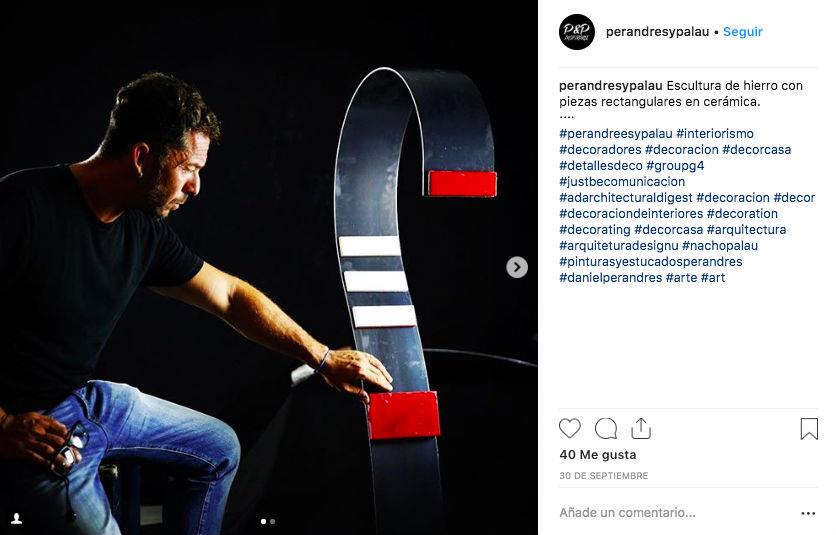Viewport: 836px width, 535px height.
Task: Save the post with the bookmark icon
Action: 809,428
